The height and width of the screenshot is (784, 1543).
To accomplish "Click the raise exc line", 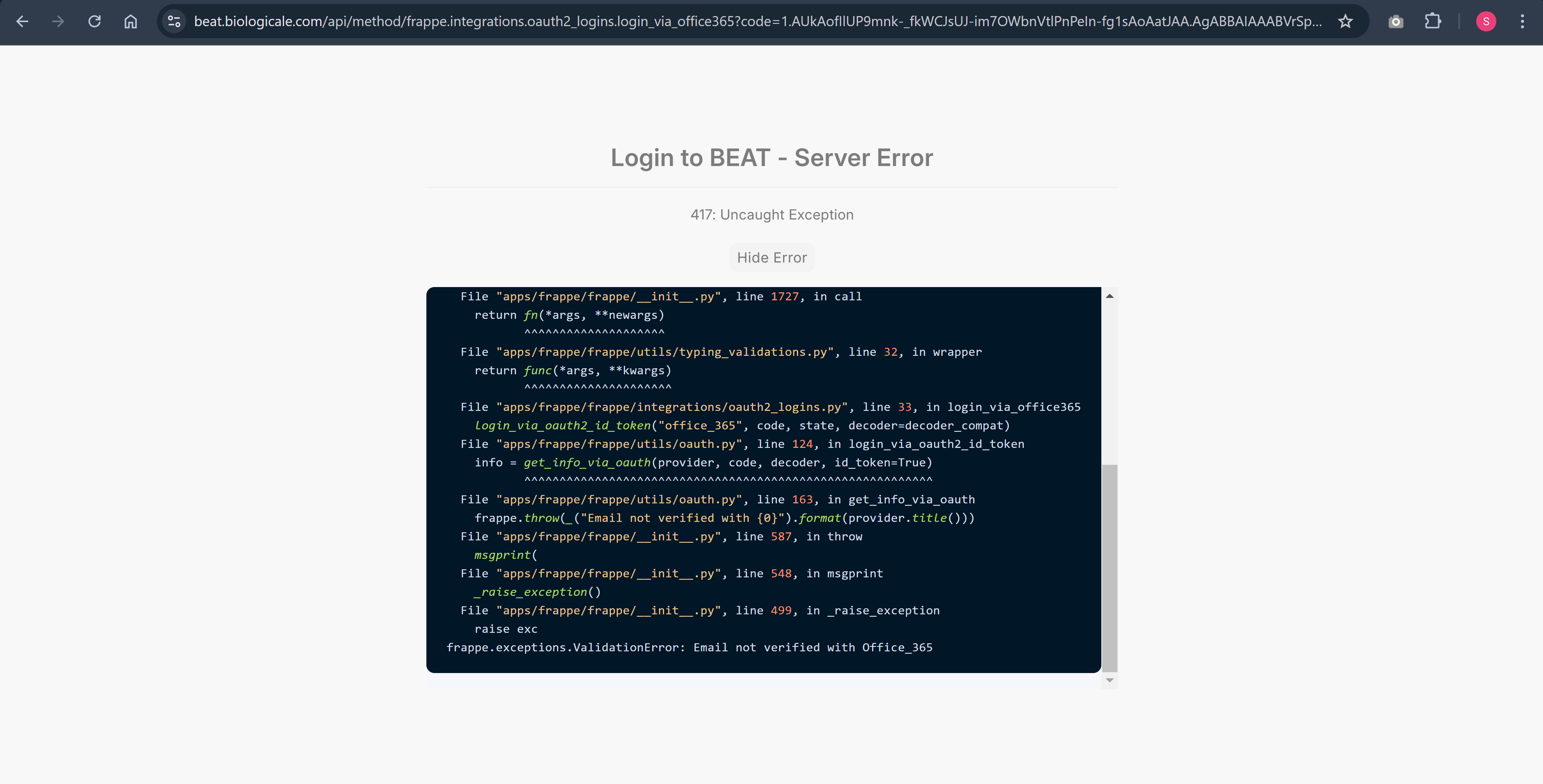I will coord(506,630).
